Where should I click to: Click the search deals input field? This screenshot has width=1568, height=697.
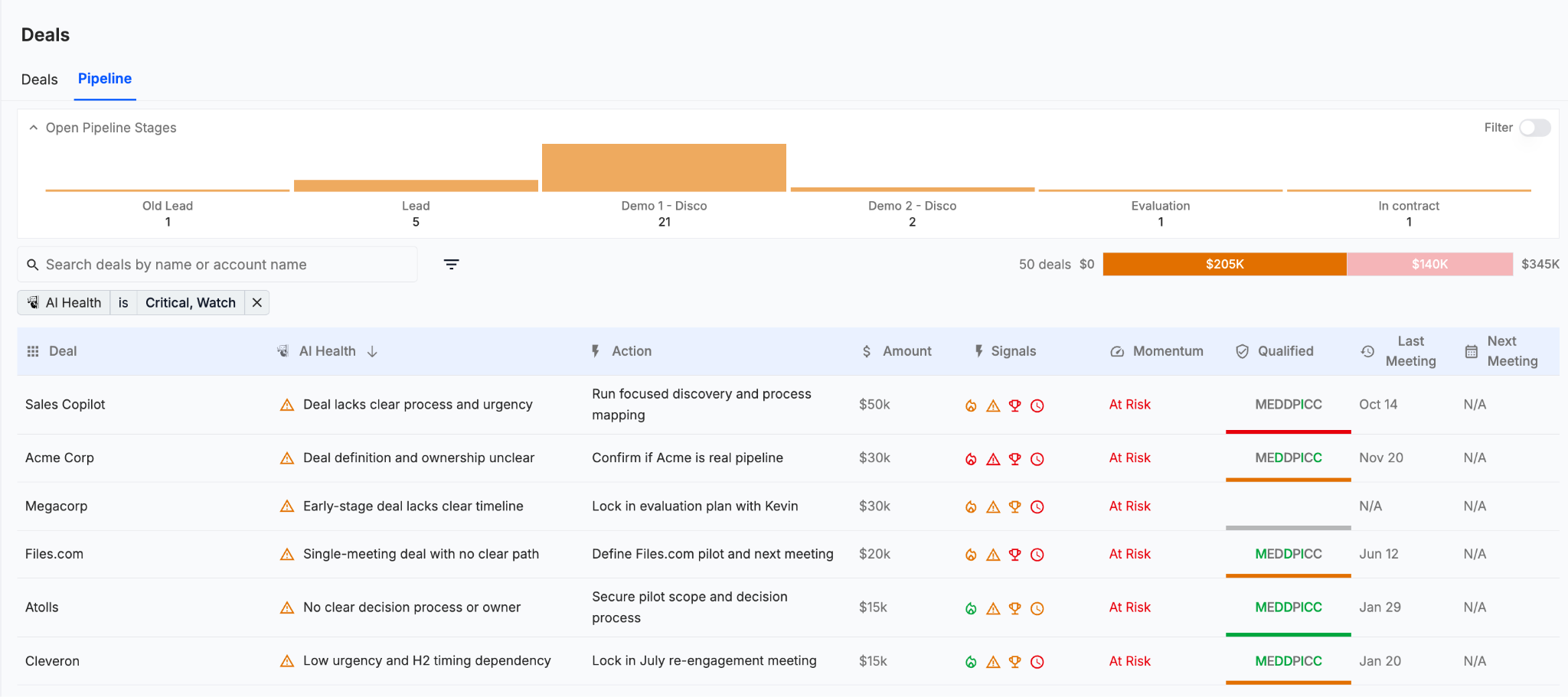[x=217, y=264]
